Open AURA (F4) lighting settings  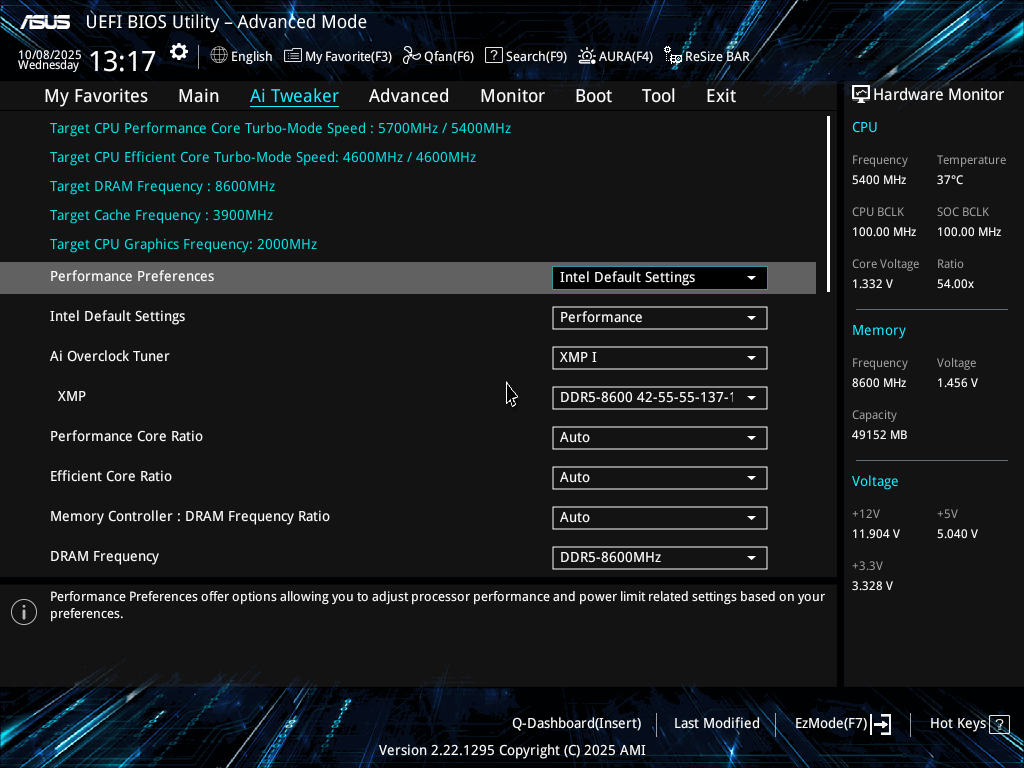[x=587, y=56]
